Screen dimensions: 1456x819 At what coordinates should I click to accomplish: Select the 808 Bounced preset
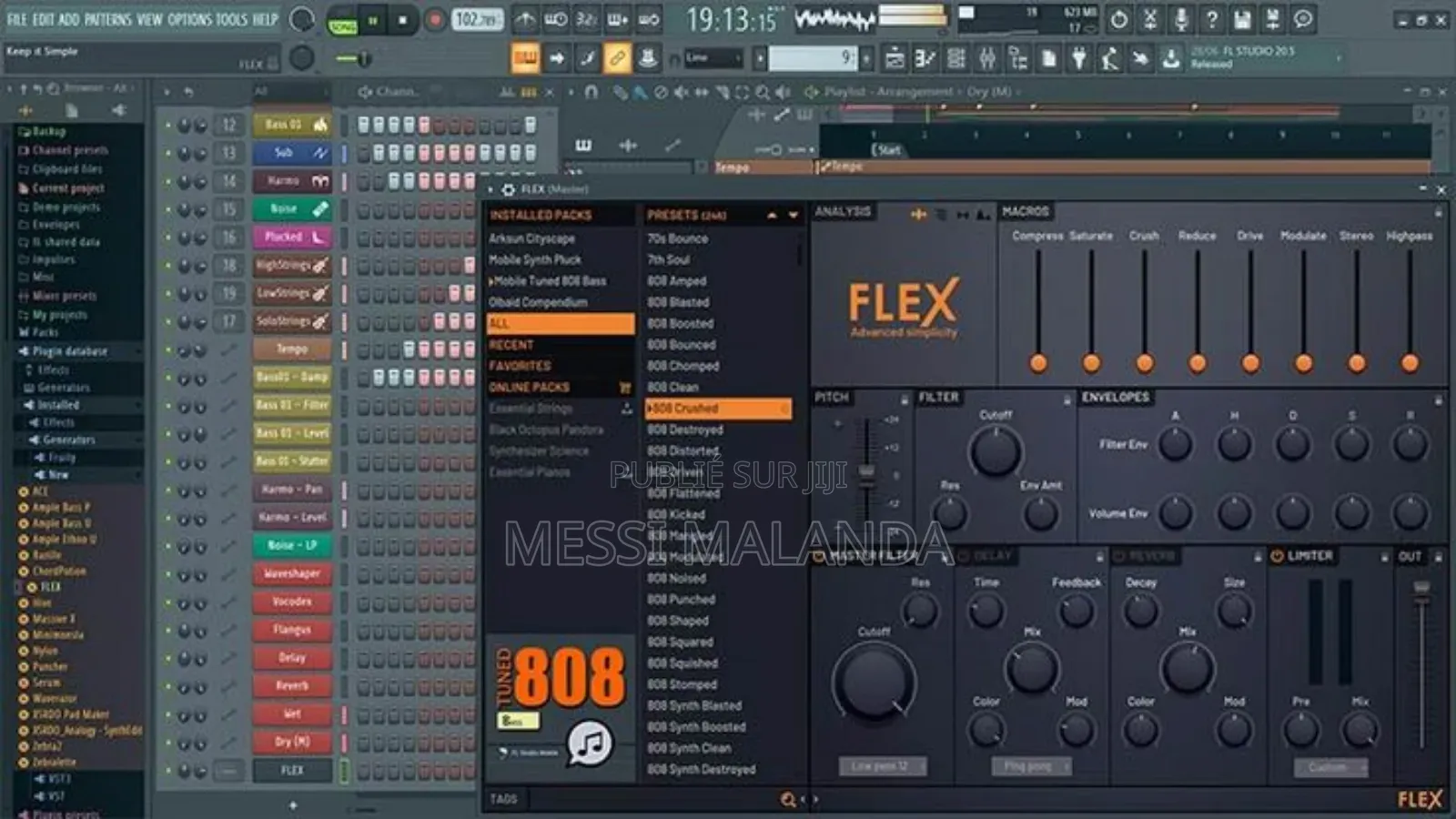[x=682, y=344]
